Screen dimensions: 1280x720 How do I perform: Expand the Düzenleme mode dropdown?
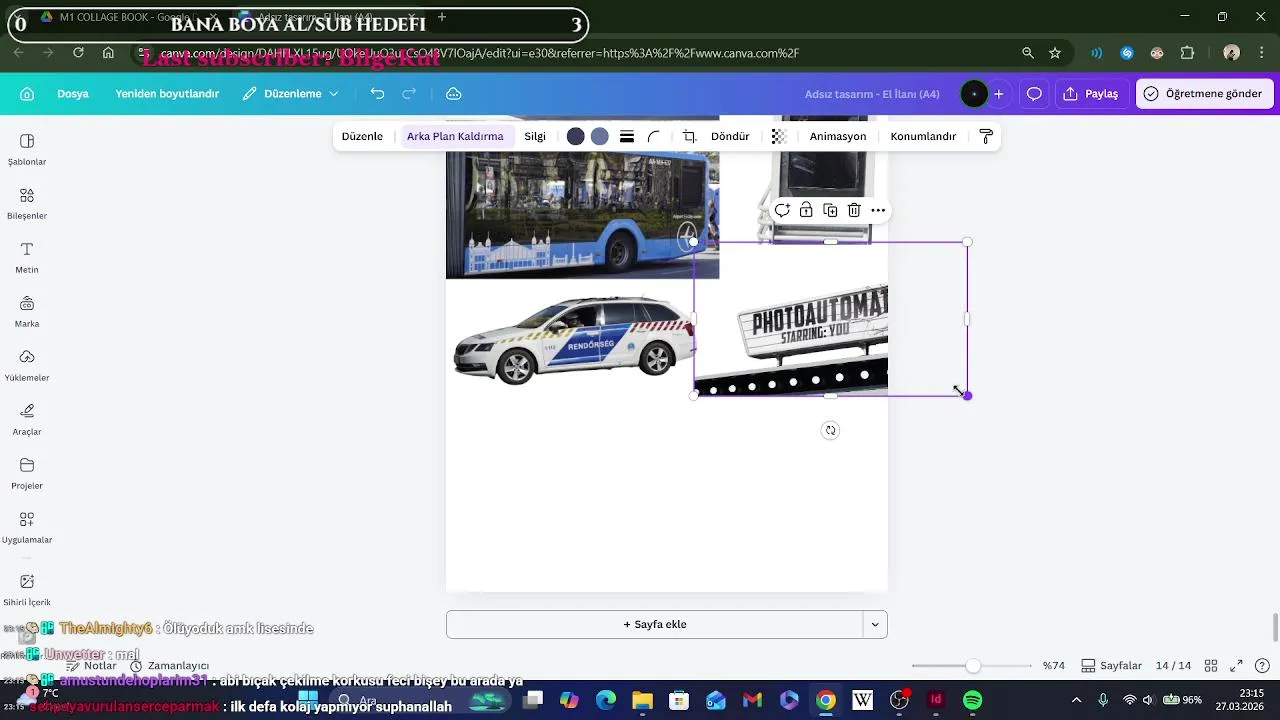[291, 94]
